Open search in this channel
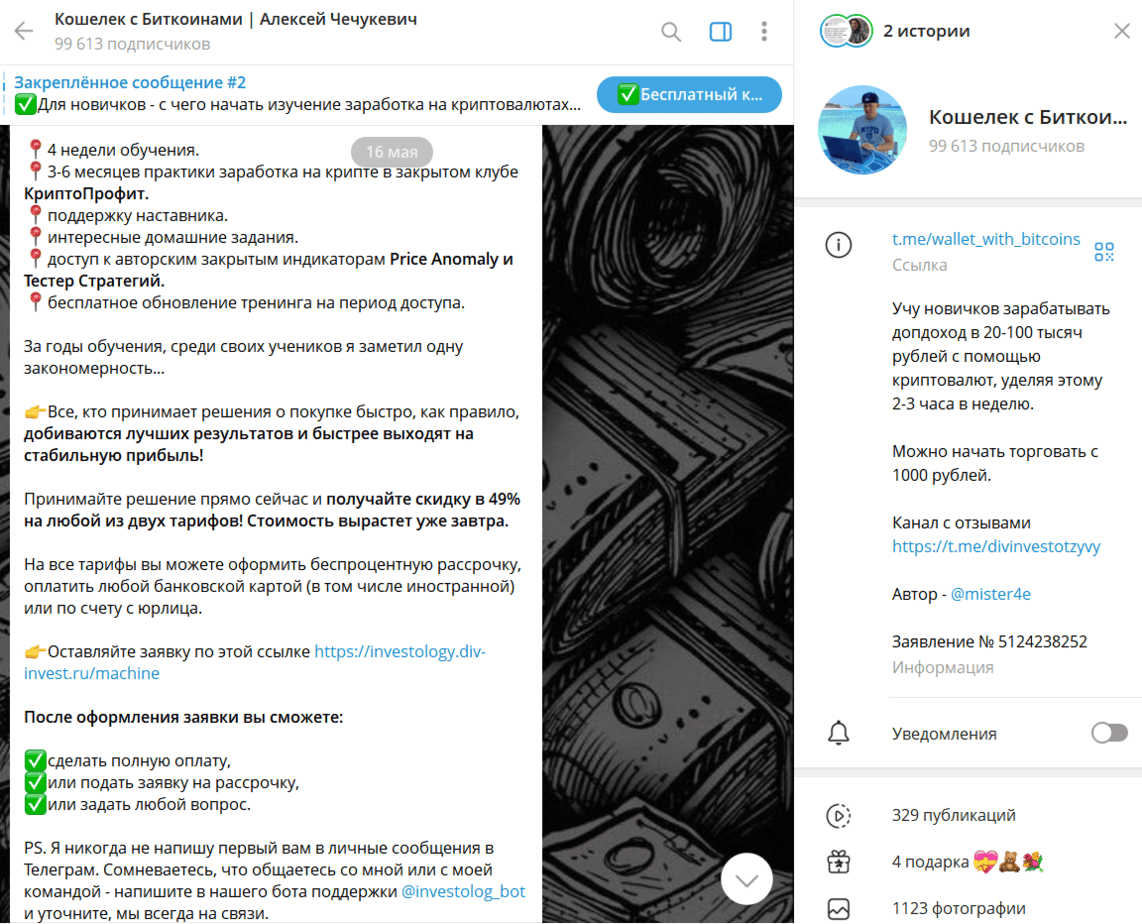This screenshot has height=924, width=1142. point(671,31)
